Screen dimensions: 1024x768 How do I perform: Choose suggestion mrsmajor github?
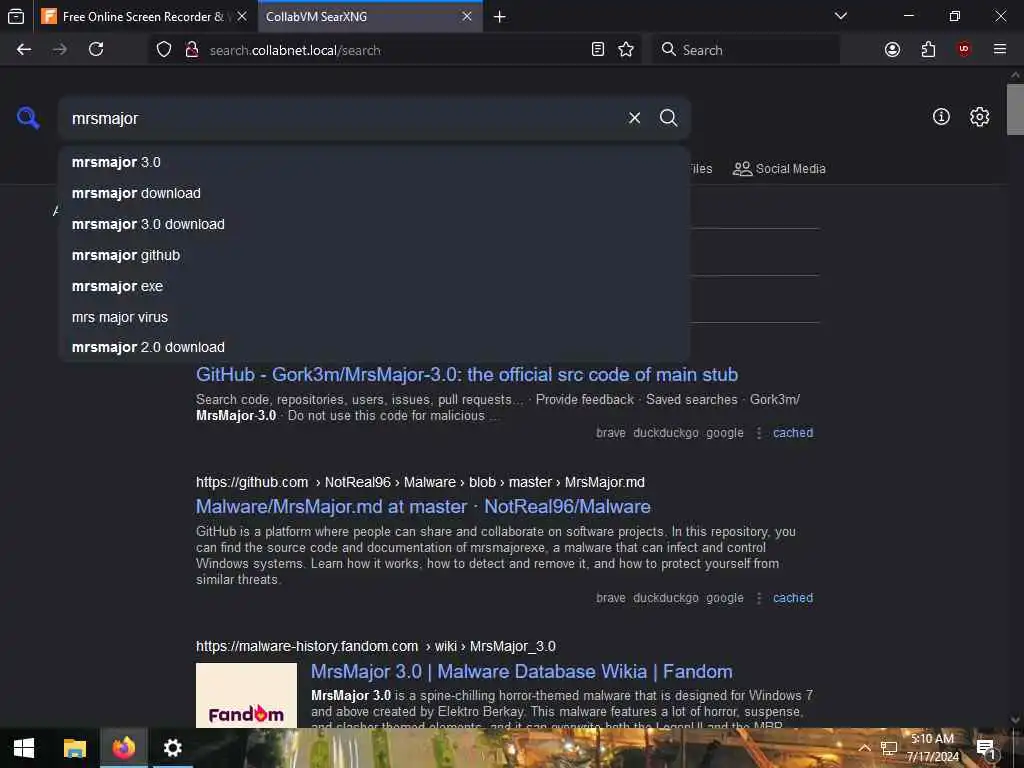(x=374, y=255)
